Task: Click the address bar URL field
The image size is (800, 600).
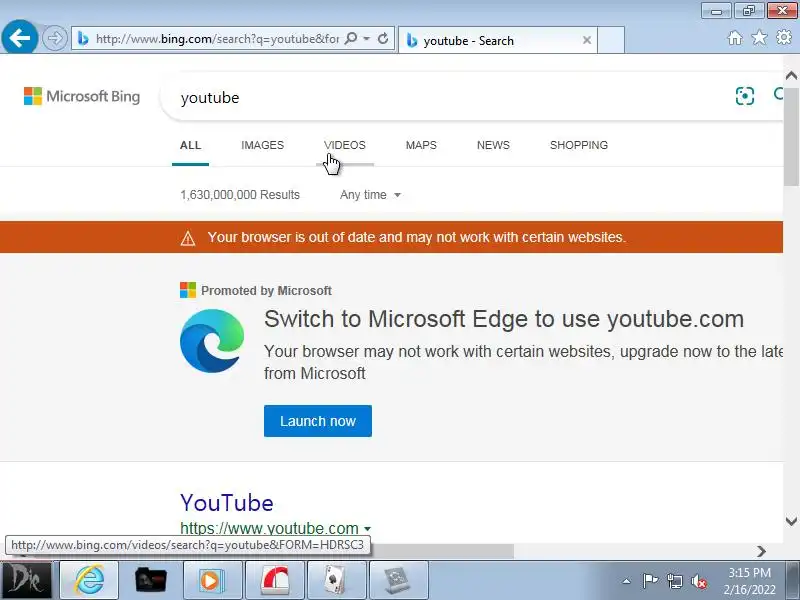Action: click(217, 39)
